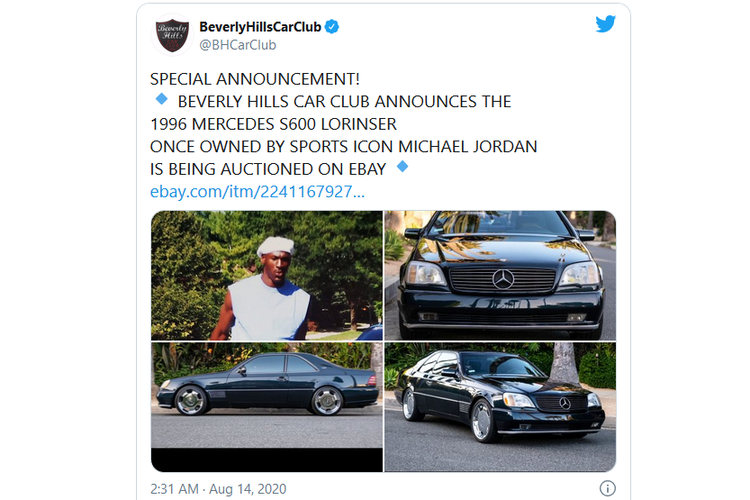Click the MICHAEL JORDAN text line
750x500 pixels.
click(x=468, y=146)
